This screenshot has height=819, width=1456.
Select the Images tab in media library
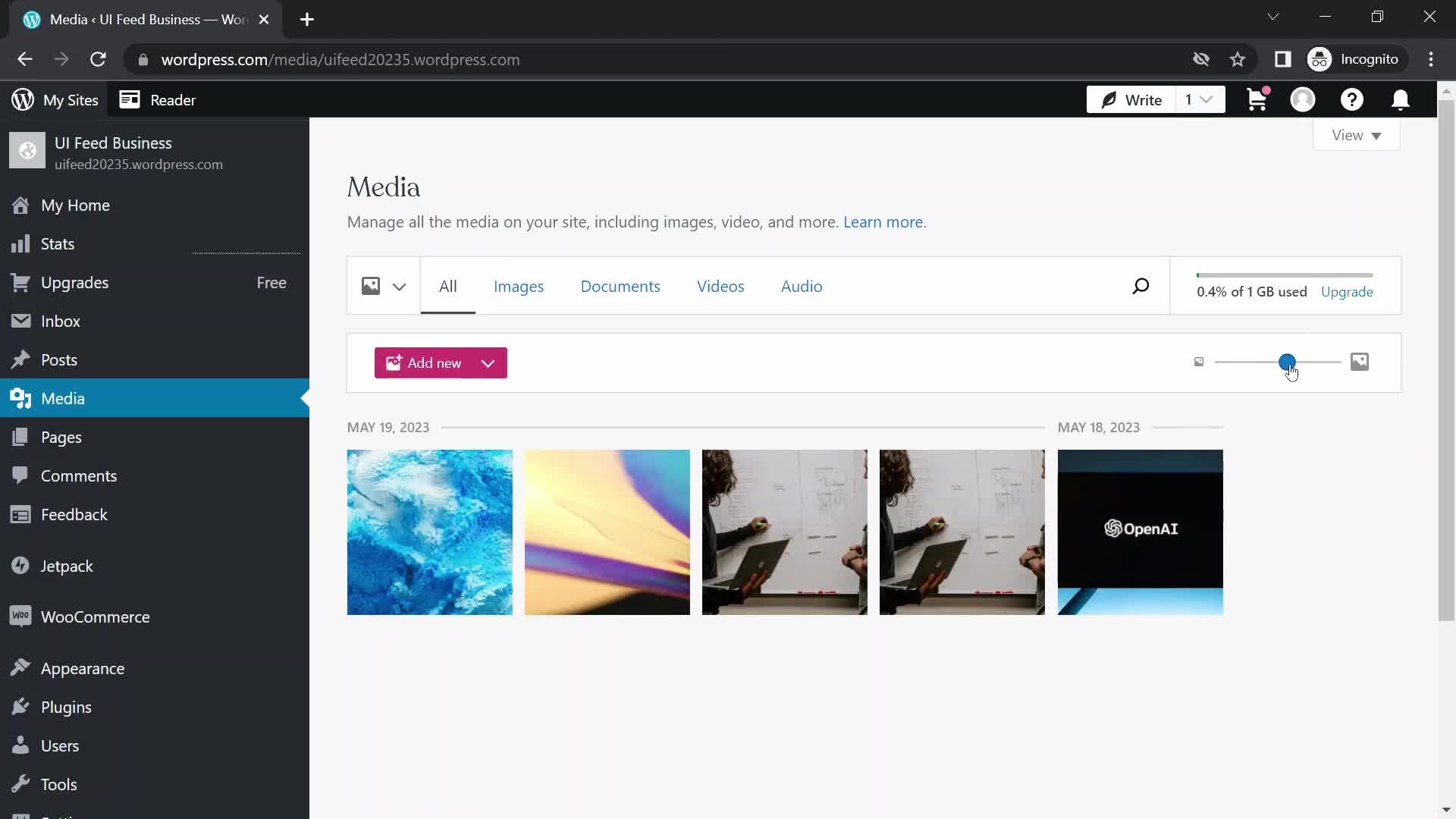pyautogui.click(x=518, y=286)
